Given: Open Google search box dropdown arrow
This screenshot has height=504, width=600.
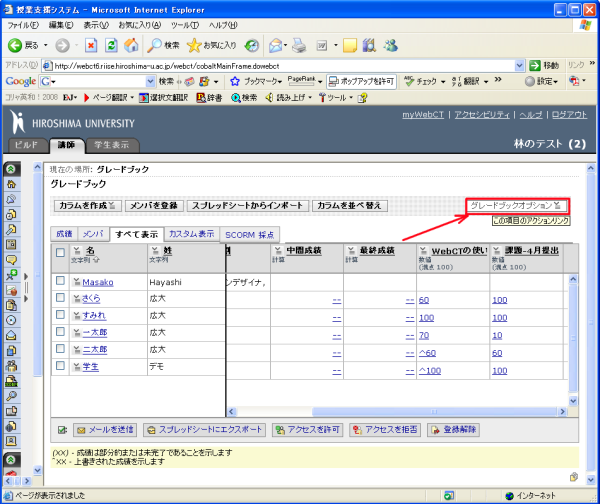Looking at the screenshot, I should (x=150, y=81).
